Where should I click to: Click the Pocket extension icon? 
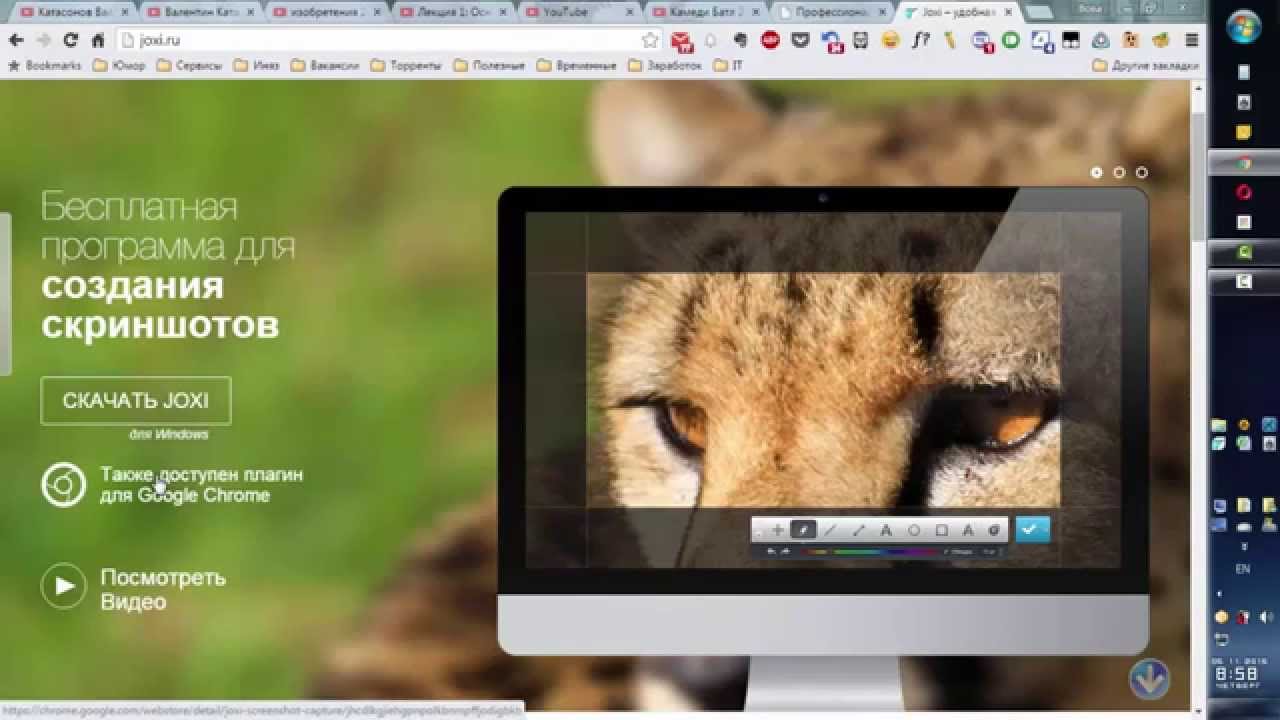800,40
